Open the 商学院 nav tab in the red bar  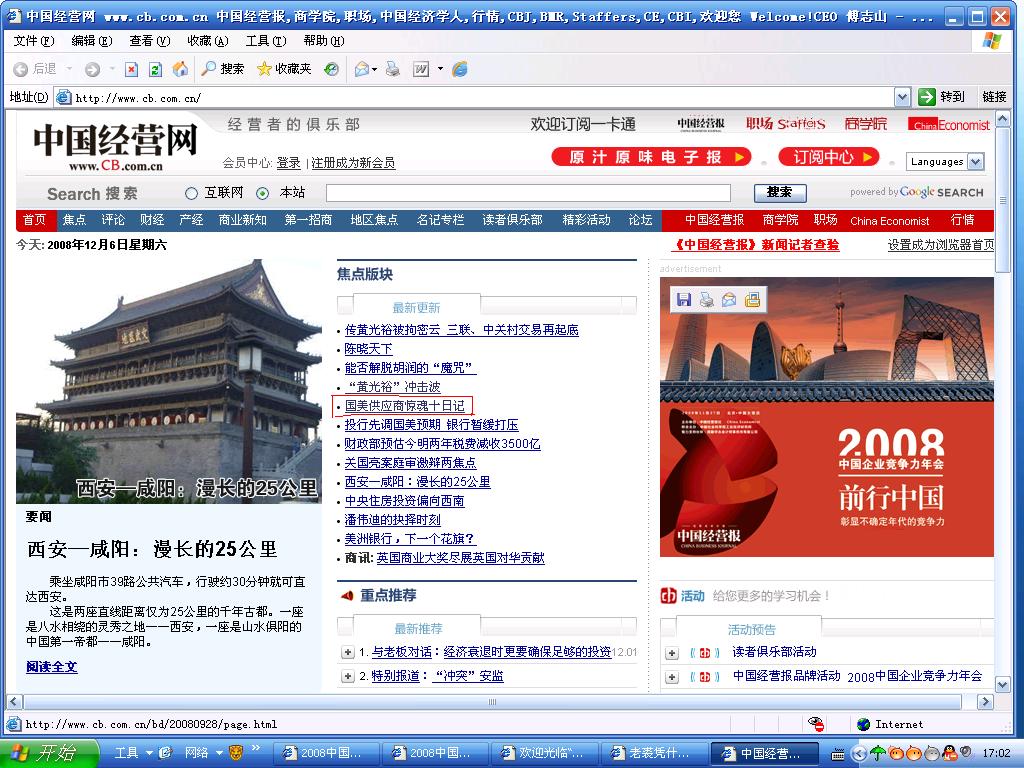[x=780, y=220]
